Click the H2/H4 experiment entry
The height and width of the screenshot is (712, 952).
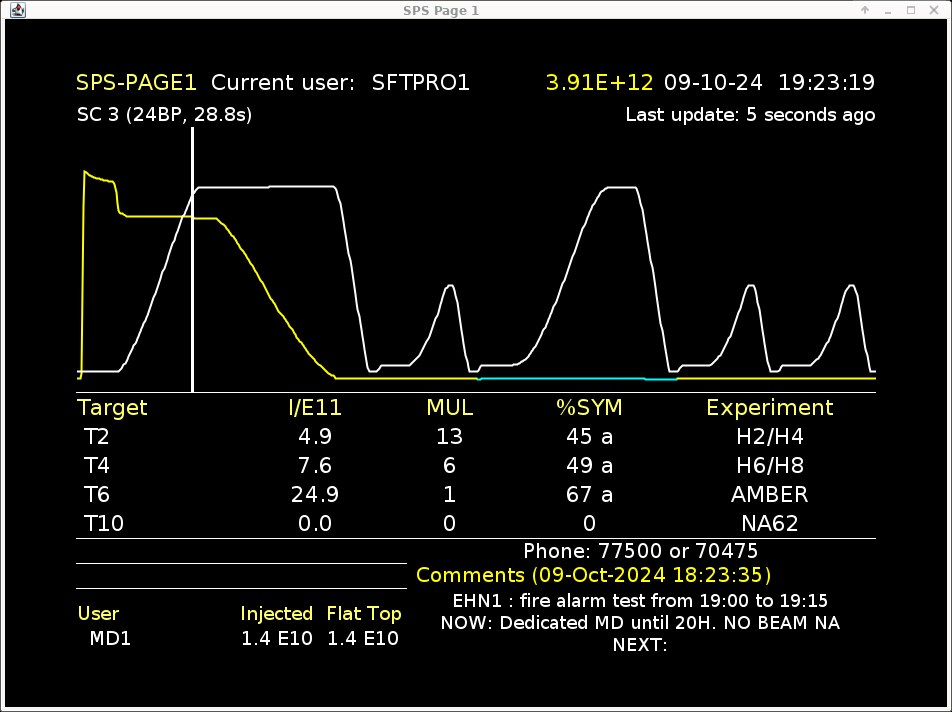[x=769, y=437]
